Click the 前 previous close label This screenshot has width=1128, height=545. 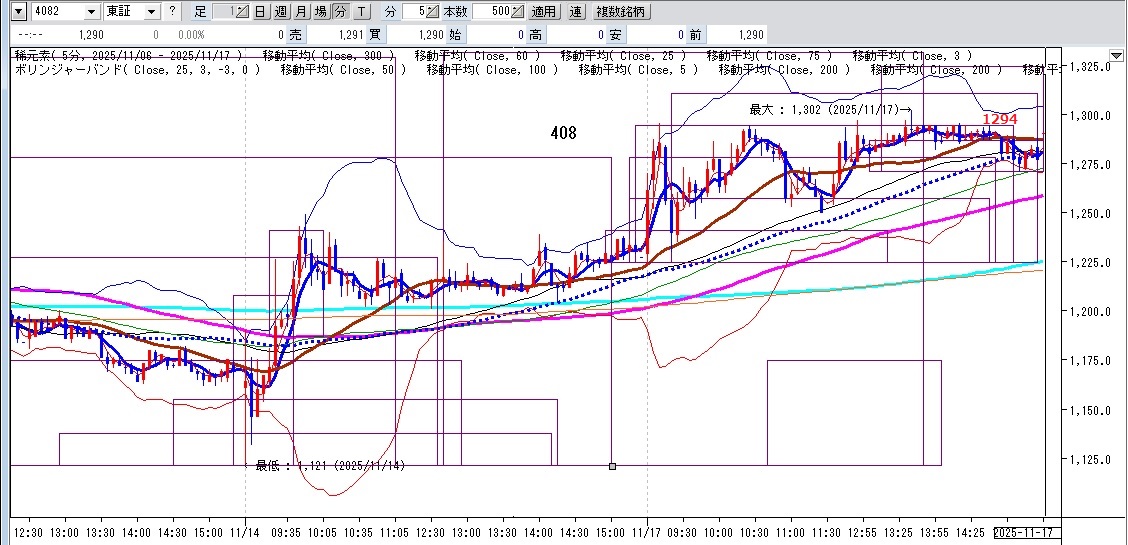tap(695, 35)
